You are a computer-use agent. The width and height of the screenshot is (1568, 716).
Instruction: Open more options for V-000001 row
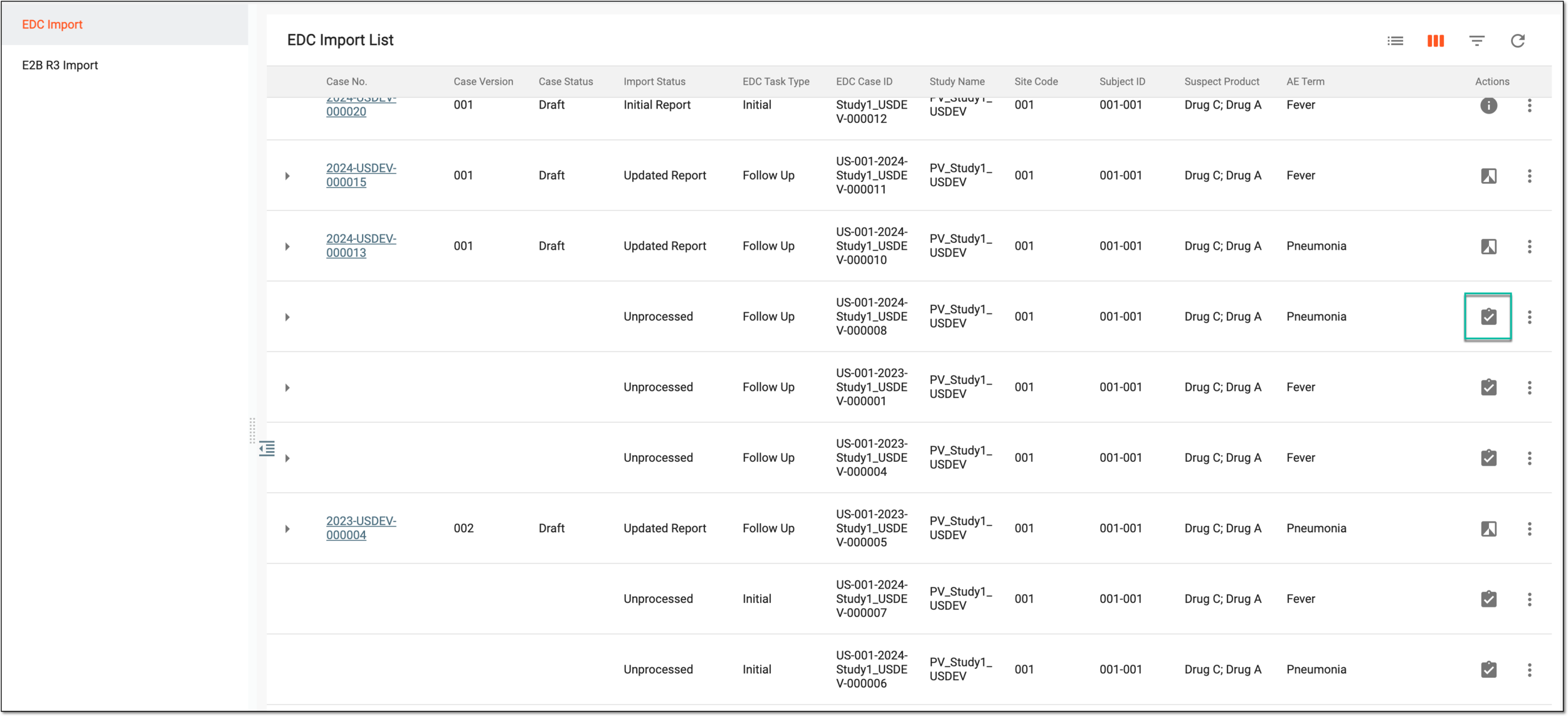click(x=1529, y=388)
